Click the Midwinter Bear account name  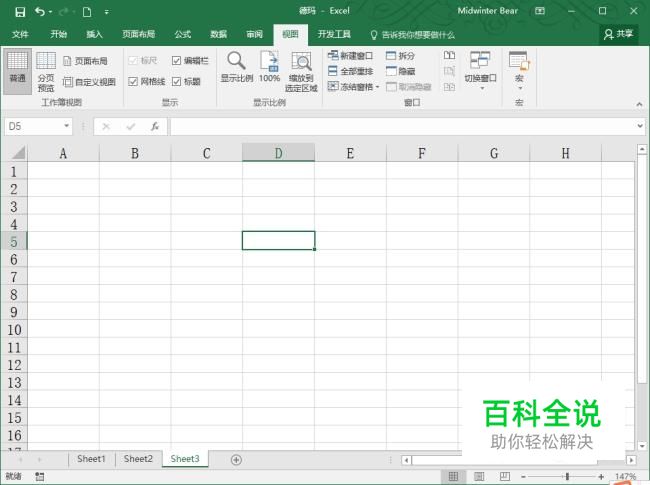[x=488, y=11]
